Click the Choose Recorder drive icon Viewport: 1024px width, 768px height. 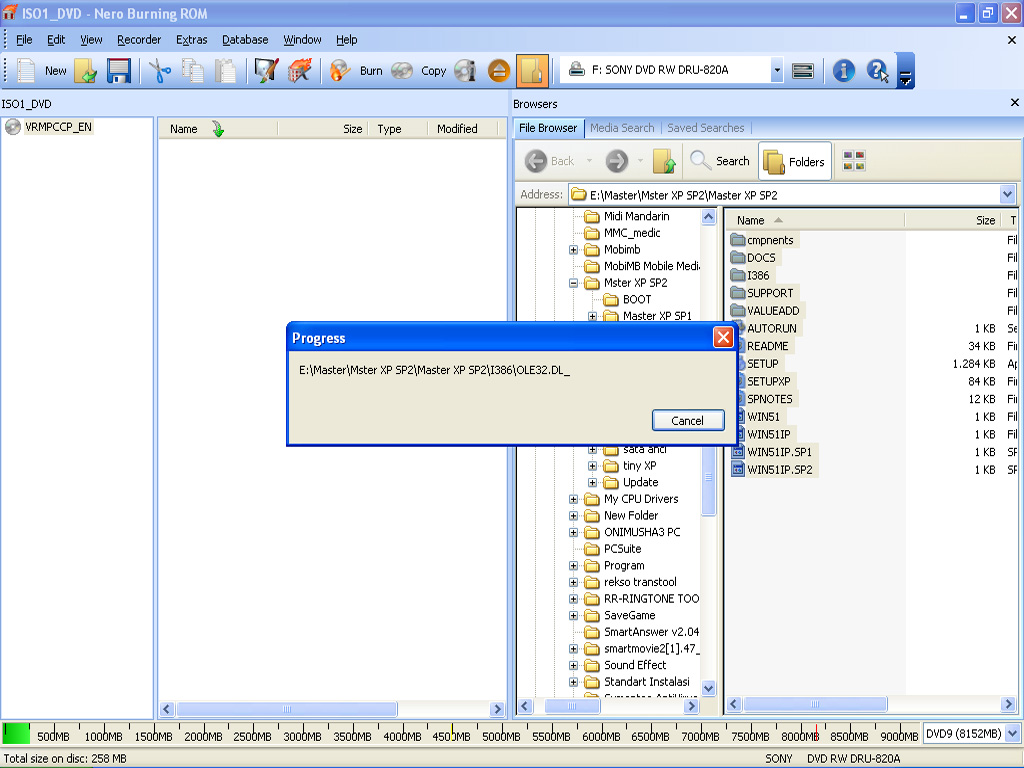coord(803,71)
